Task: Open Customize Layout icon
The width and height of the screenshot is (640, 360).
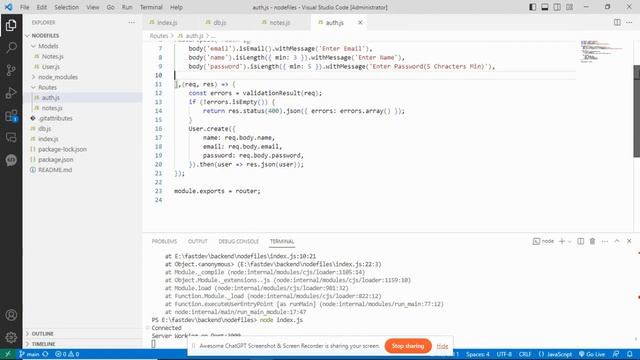Action: [x=569, y=7]
